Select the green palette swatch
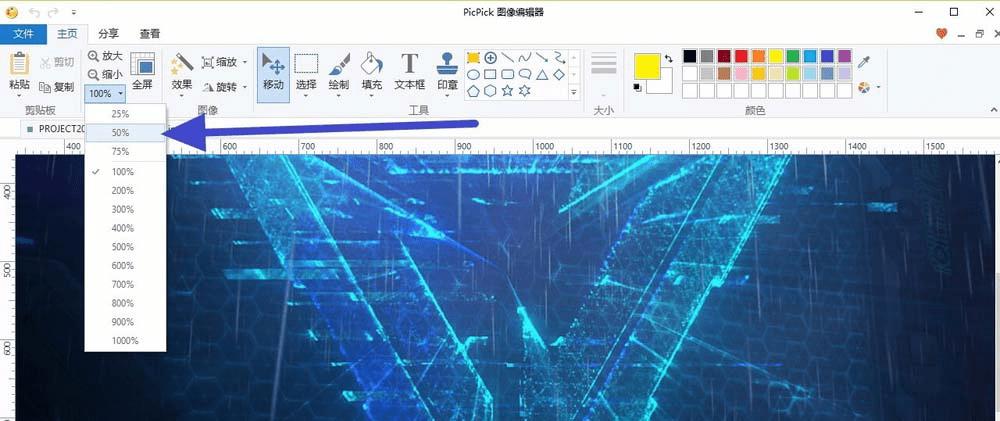Viewport: 1000px width, 421px height. pos(793,56)
